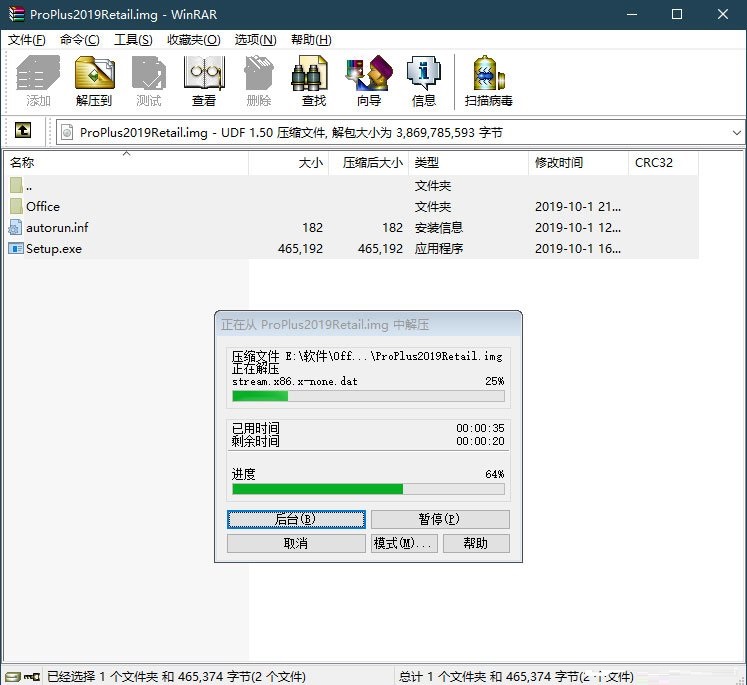Click status bar total (总计) summary

[x=516, y=676]
